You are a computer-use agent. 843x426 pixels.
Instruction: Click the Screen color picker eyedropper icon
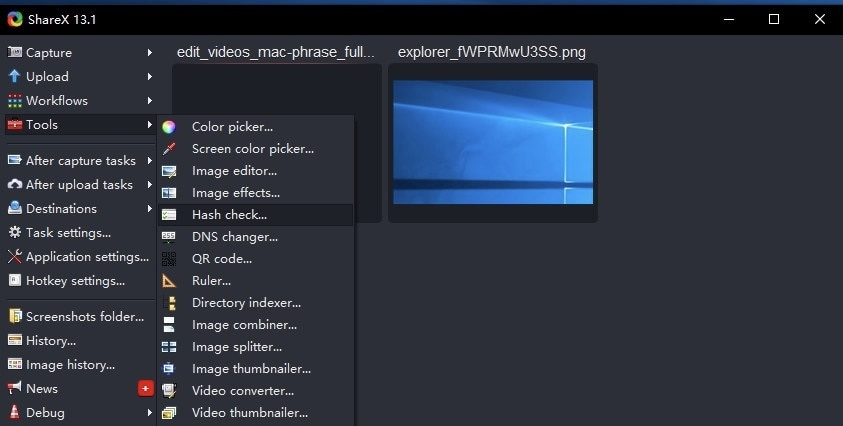[x=169, y=149]
